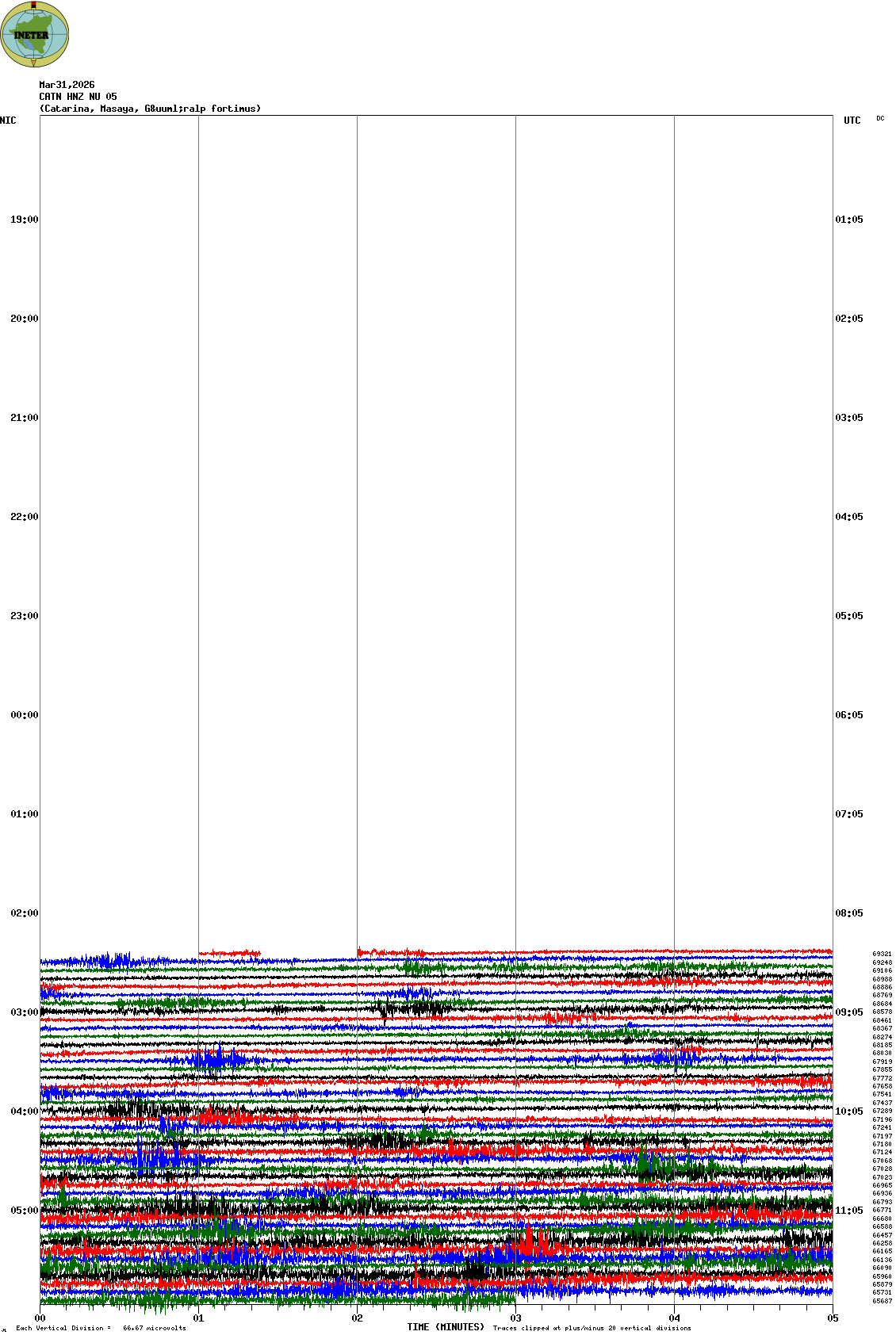Click the Each Vertical Division scale note

point(101,1328)
